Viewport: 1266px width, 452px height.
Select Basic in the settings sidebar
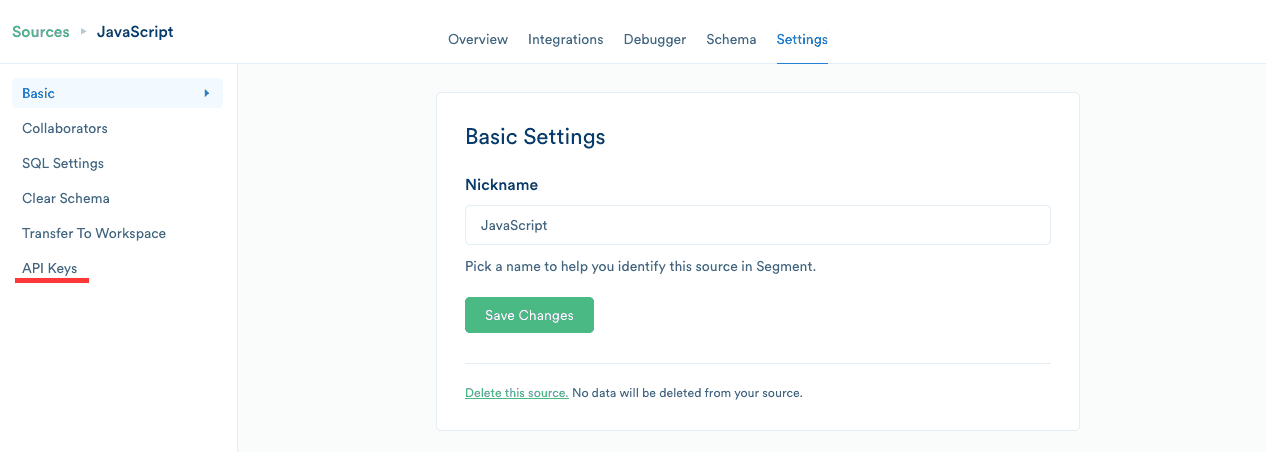39,93
